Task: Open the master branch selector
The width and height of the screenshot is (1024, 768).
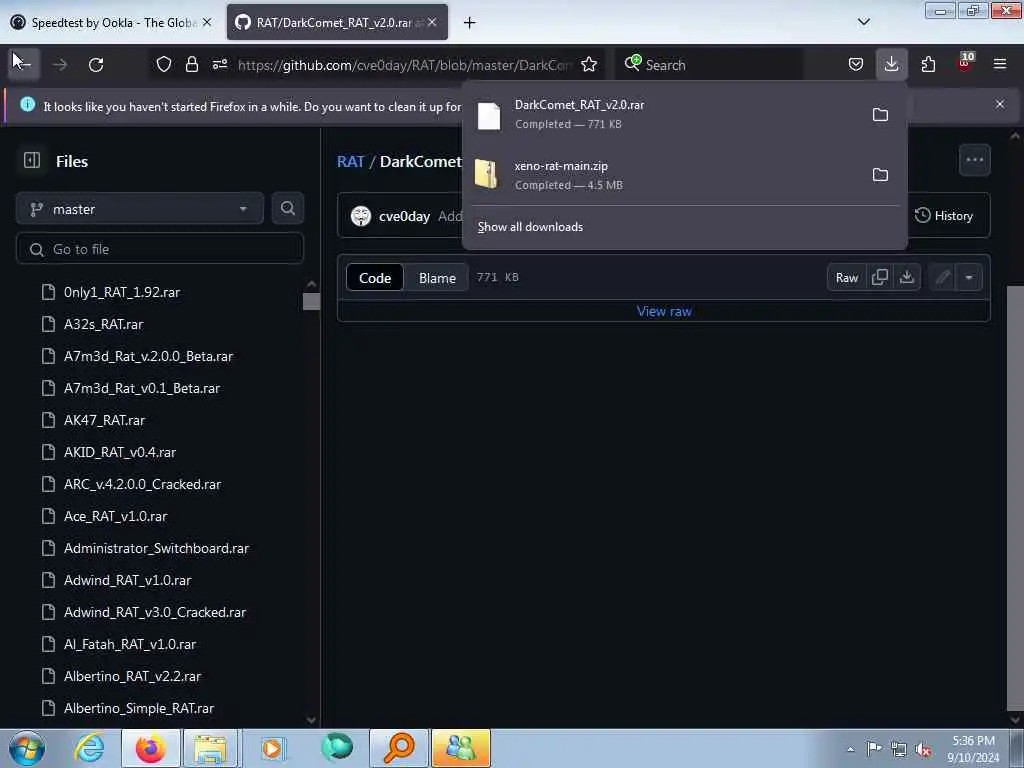Action: coord(140,209)
